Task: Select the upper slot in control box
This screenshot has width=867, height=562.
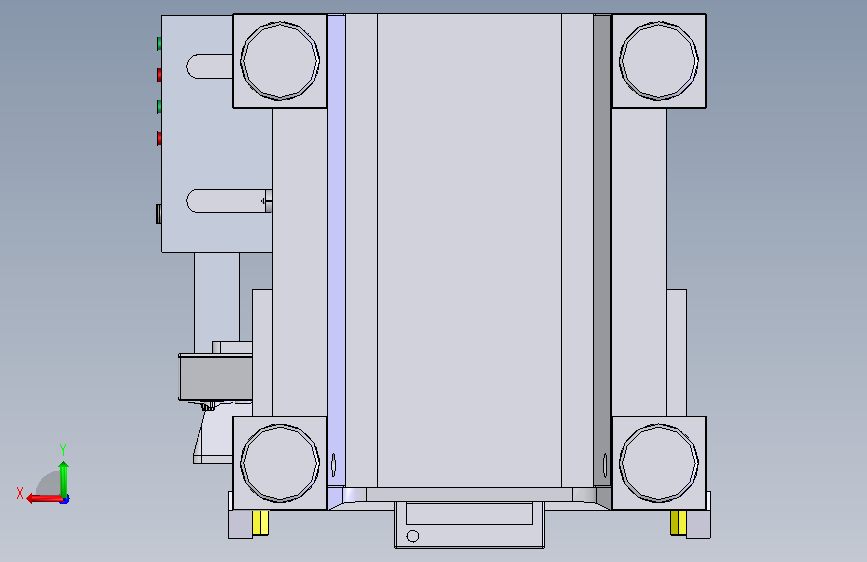Action: 210,66
